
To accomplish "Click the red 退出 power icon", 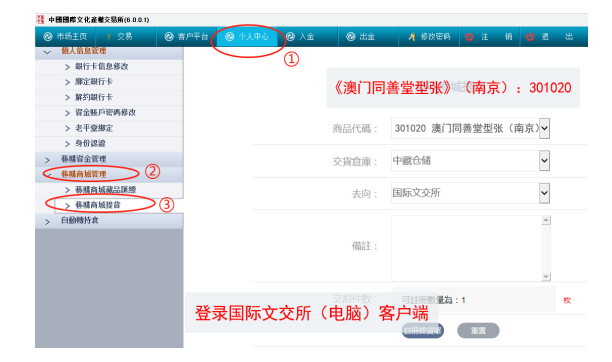I will [x=530, y=37].
